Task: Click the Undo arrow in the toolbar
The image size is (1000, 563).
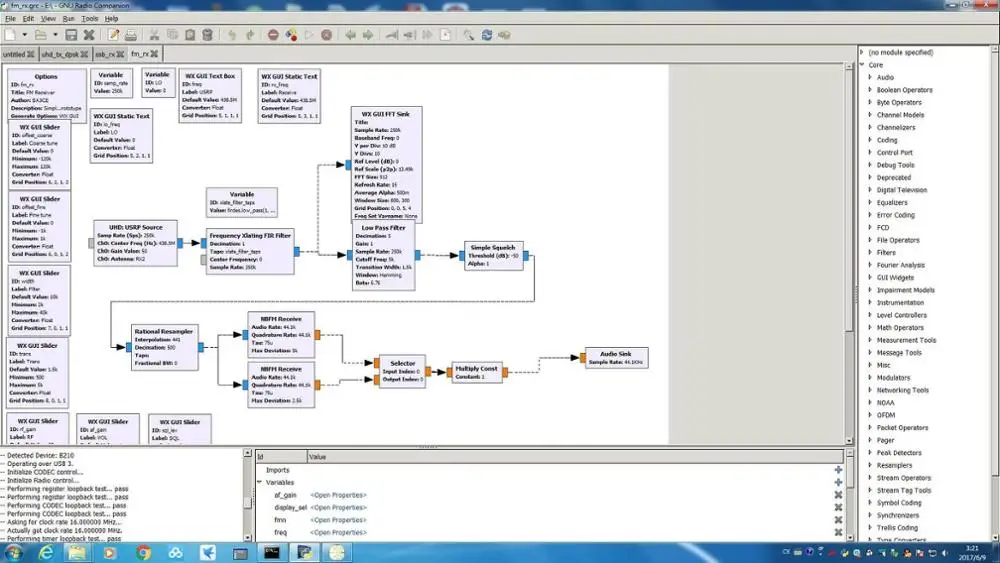Action: 231,35
